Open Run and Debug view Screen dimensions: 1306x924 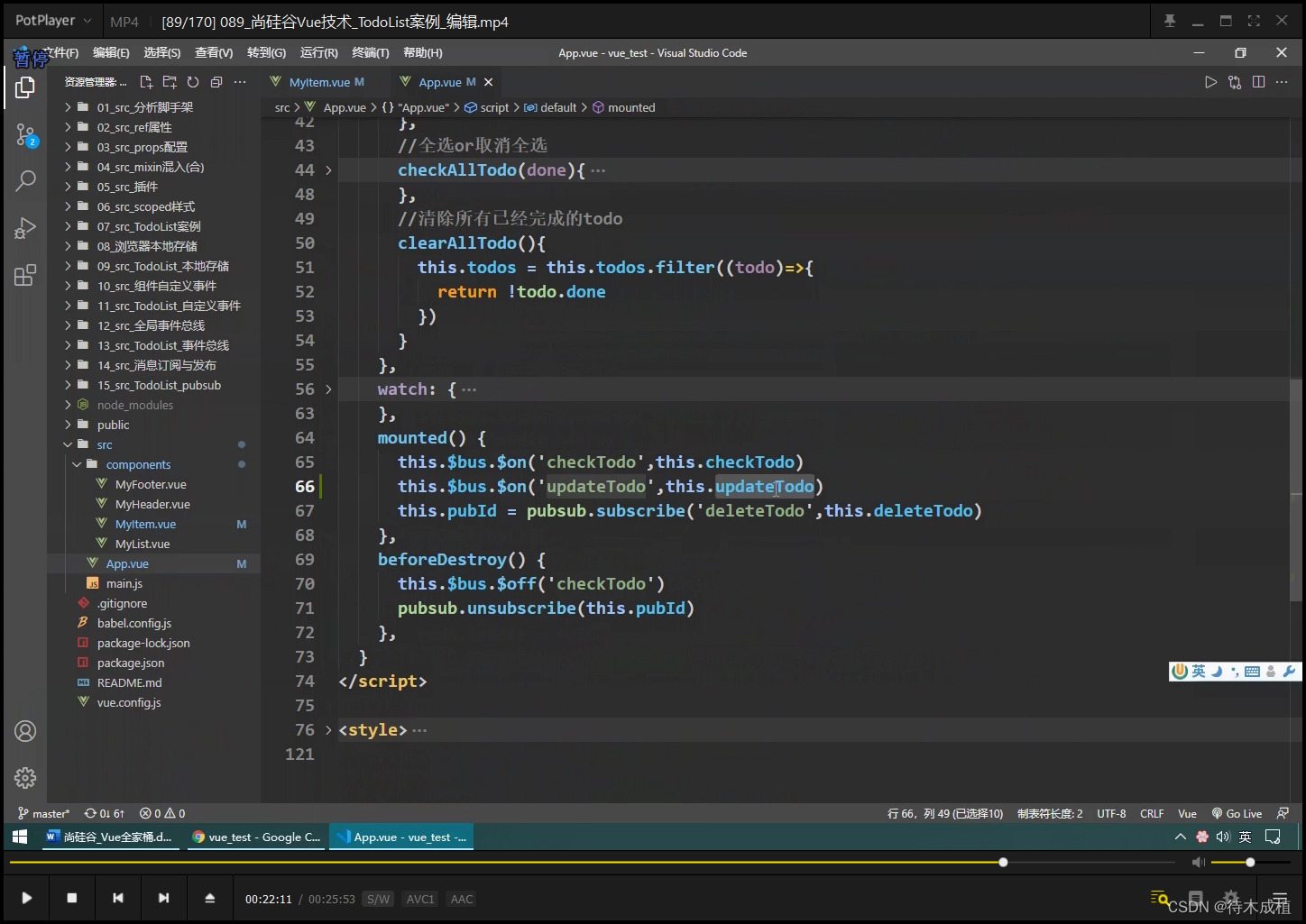click(25, 228)
